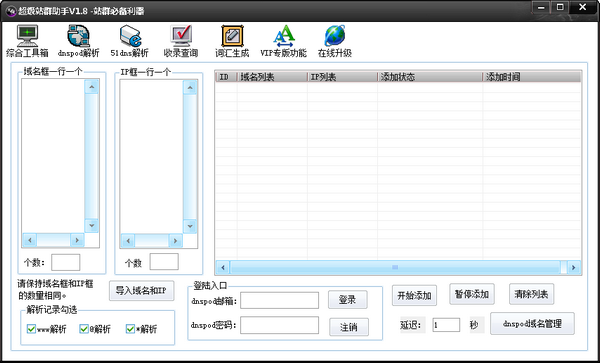Maximize the 超级站群助手 window

[x=560, y=8]
